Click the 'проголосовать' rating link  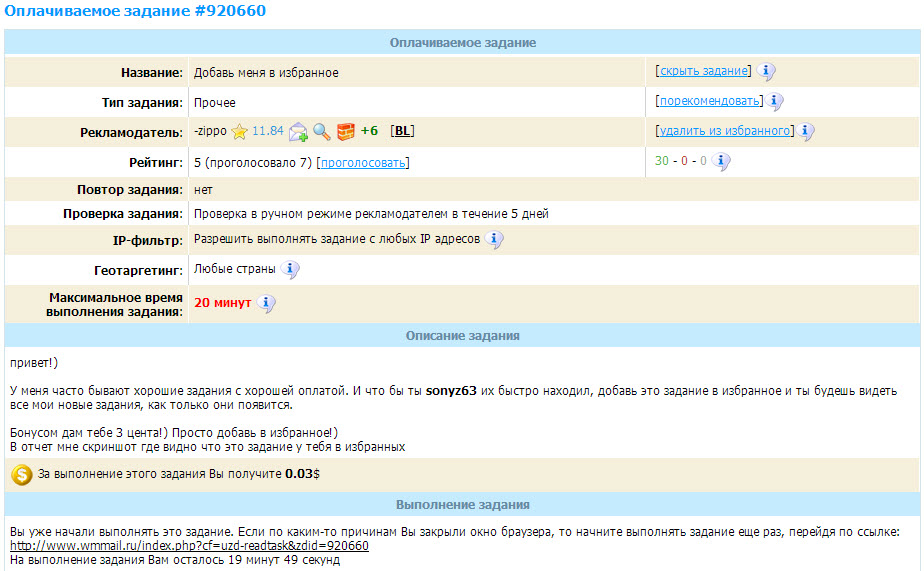pos(363,163)
